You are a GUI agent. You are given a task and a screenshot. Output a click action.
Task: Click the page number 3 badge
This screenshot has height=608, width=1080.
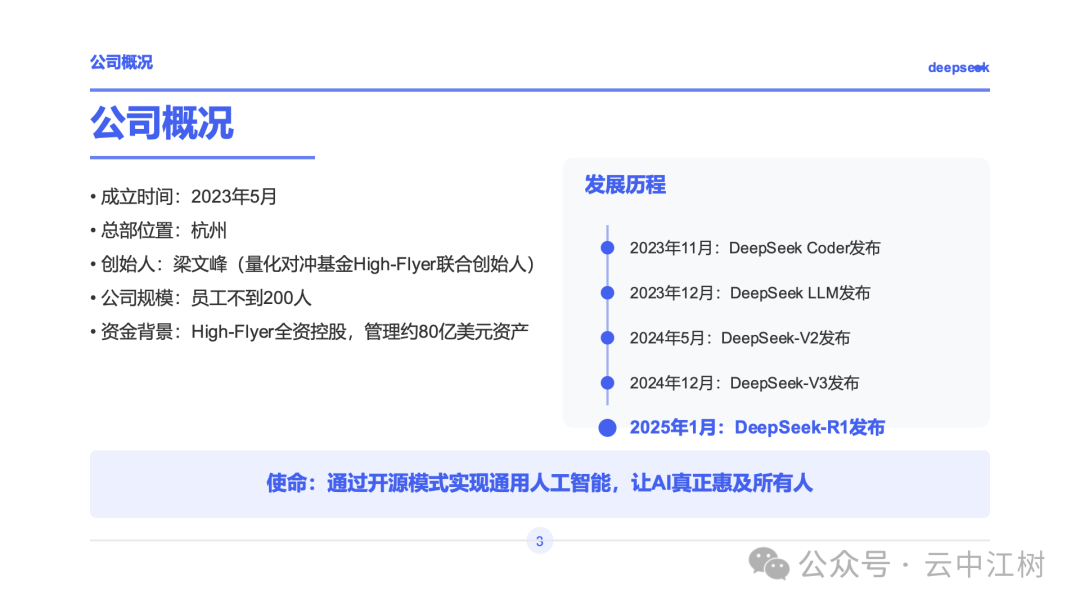tap(539, 541)
